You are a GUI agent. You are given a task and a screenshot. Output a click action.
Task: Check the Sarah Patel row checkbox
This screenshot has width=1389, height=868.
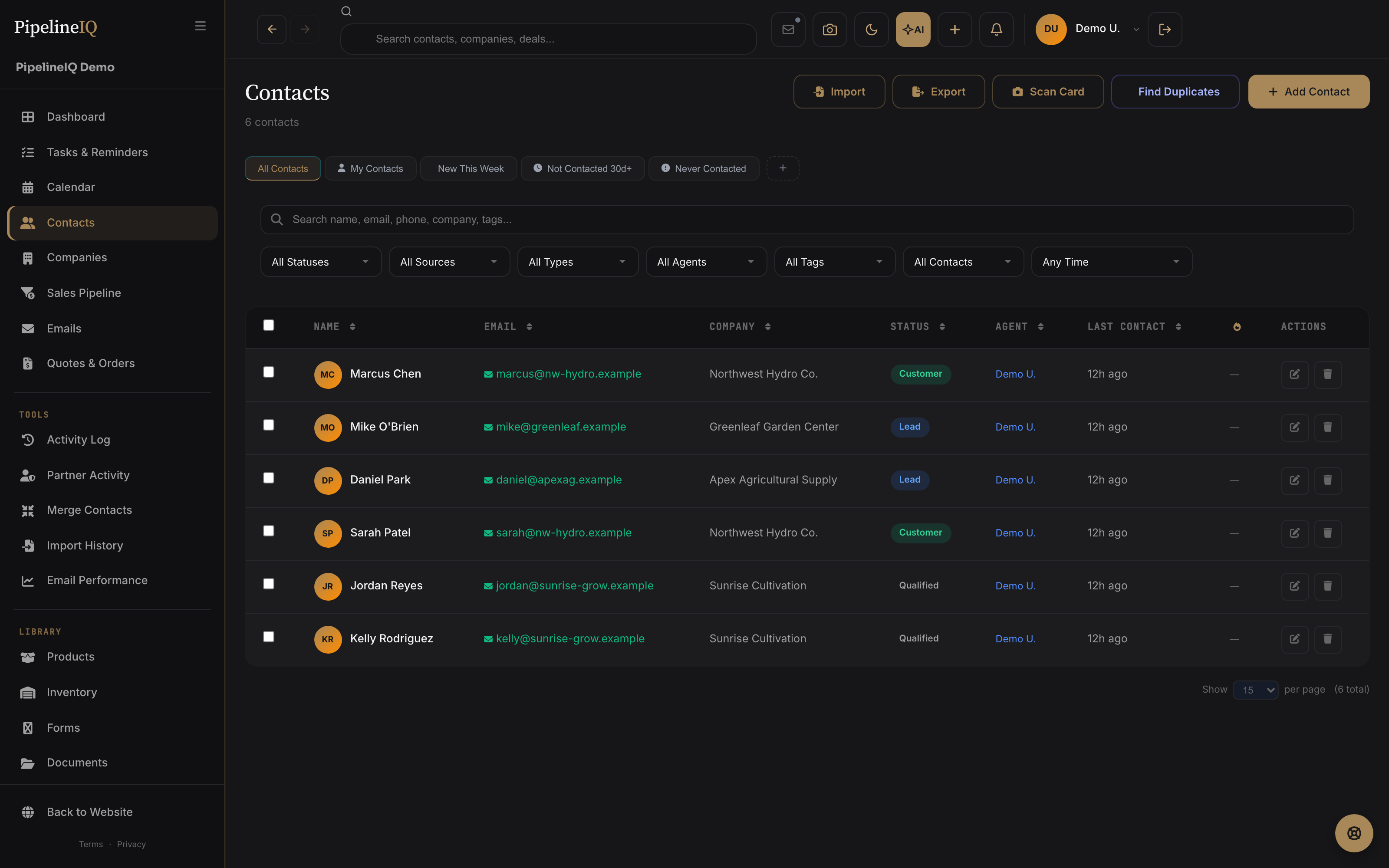(269, 531)
